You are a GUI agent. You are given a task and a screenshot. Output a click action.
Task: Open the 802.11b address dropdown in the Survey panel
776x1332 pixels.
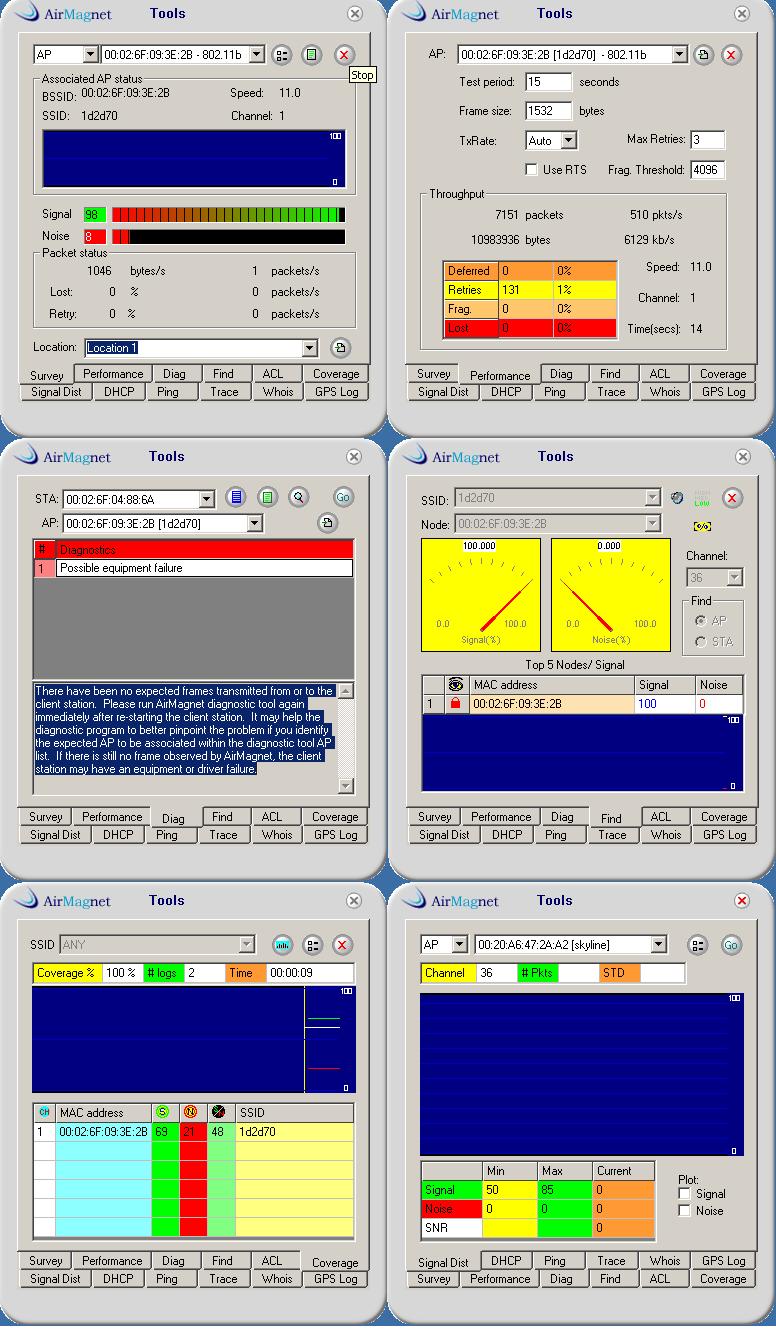click(x=257, y=54)
